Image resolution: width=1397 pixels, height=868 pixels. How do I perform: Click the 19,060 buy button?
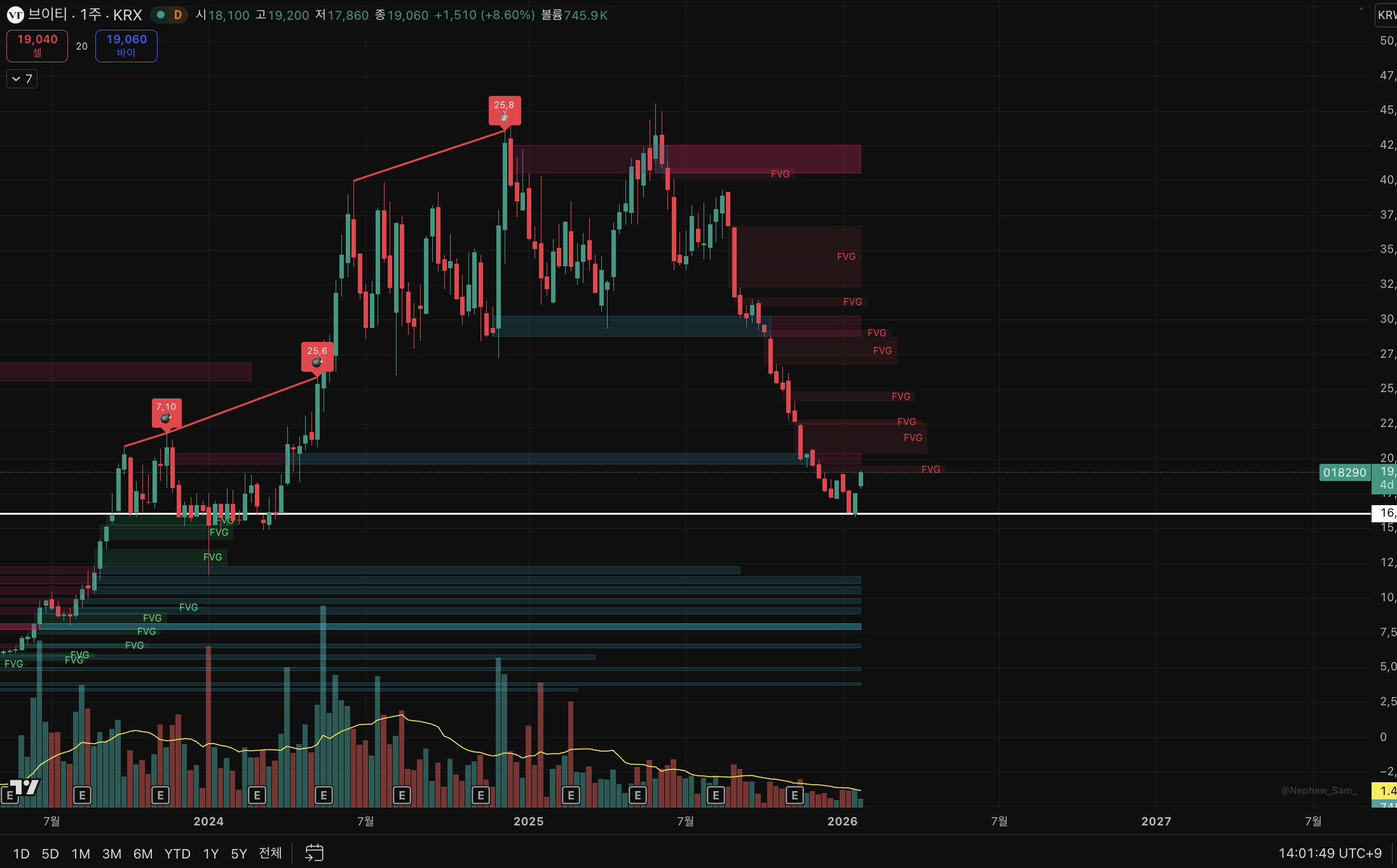(x=126, y=46)
